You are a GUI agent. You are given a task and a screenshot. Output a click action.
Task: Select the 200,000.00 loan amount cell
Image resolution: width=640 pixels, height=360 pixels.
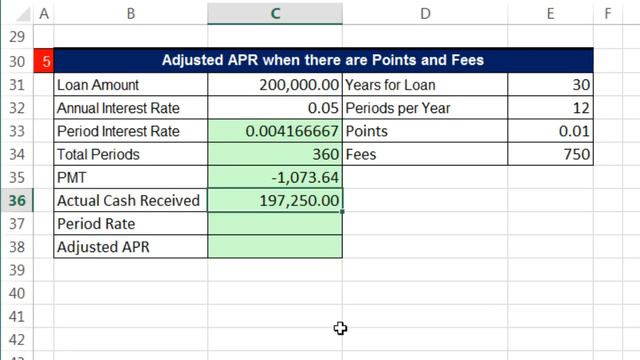(275, 84)
